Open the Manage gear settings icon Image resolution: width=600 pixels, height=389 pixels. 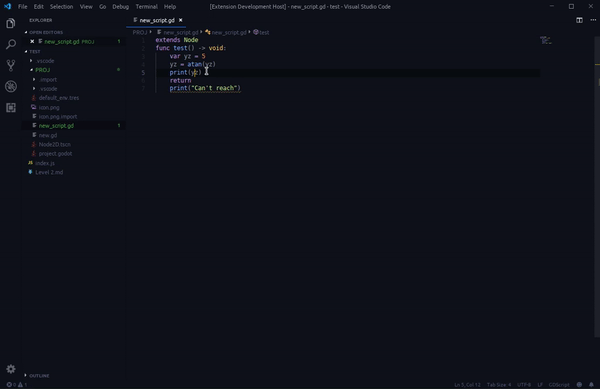point(11,369)
